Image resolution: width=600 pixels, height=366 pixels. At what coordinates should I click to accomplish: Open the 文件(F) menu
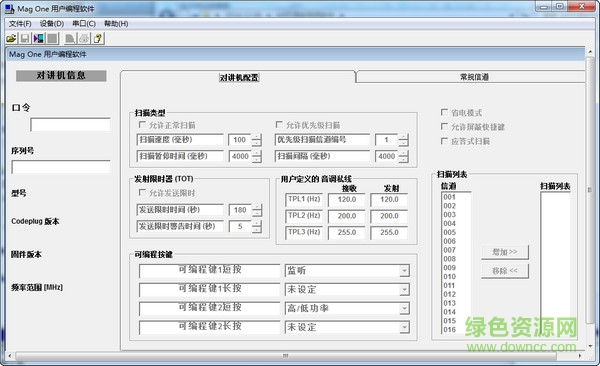pyautogui.click(x=20, y=24)
